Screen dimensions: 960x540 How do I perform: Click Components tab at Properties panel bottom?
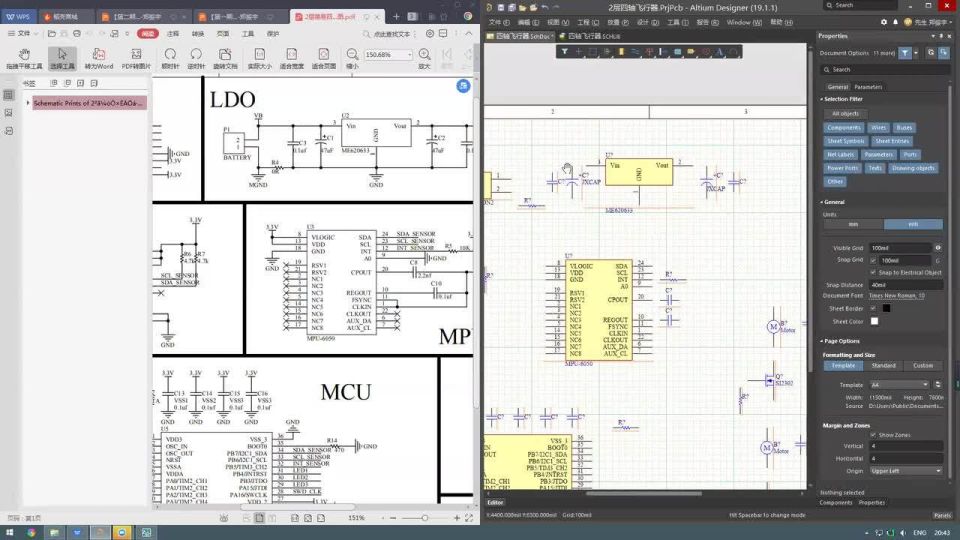coord(836,503)
